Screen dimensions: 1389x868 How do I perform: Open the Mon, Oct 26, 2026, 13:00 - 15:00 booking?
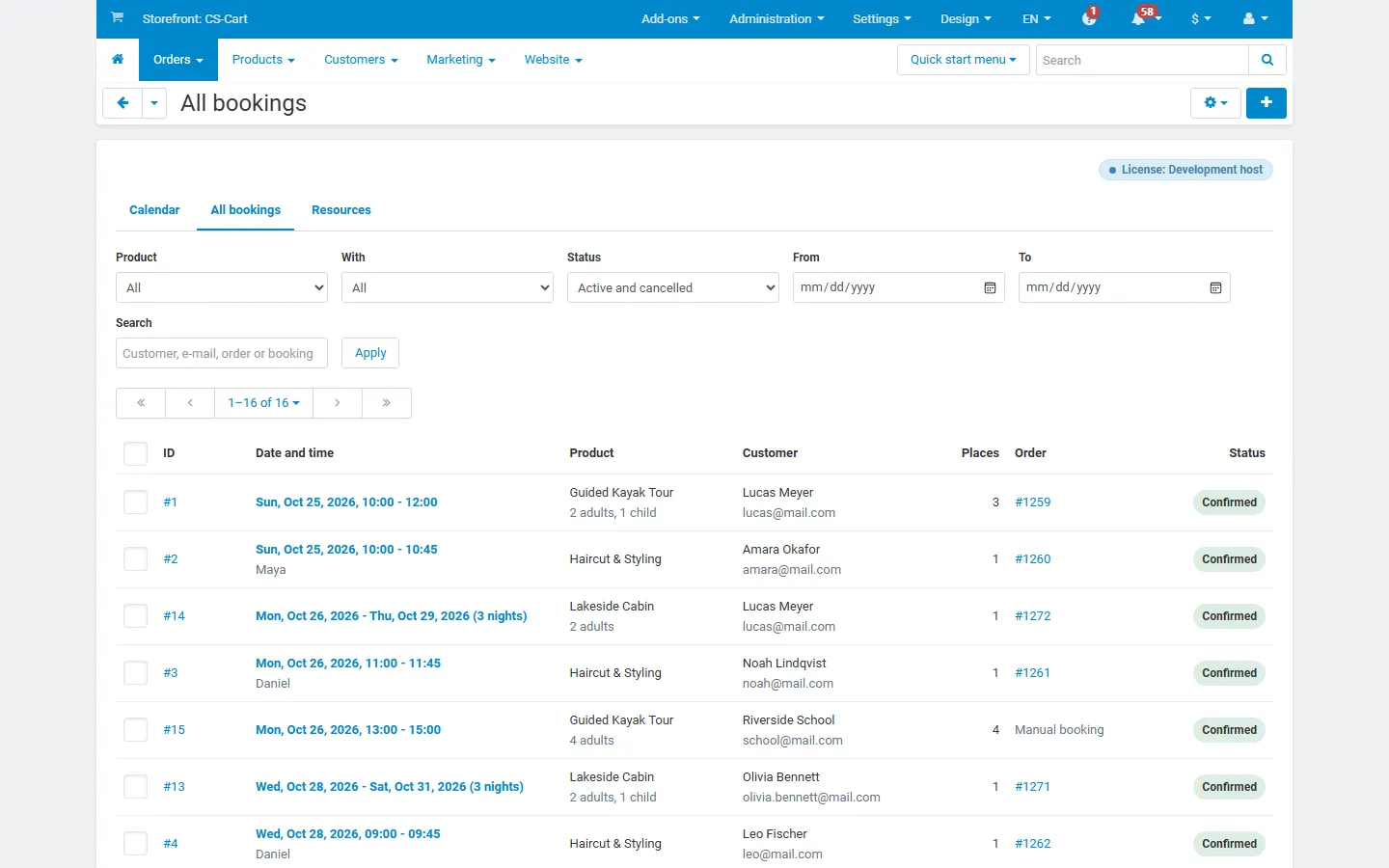click(348, 730)
